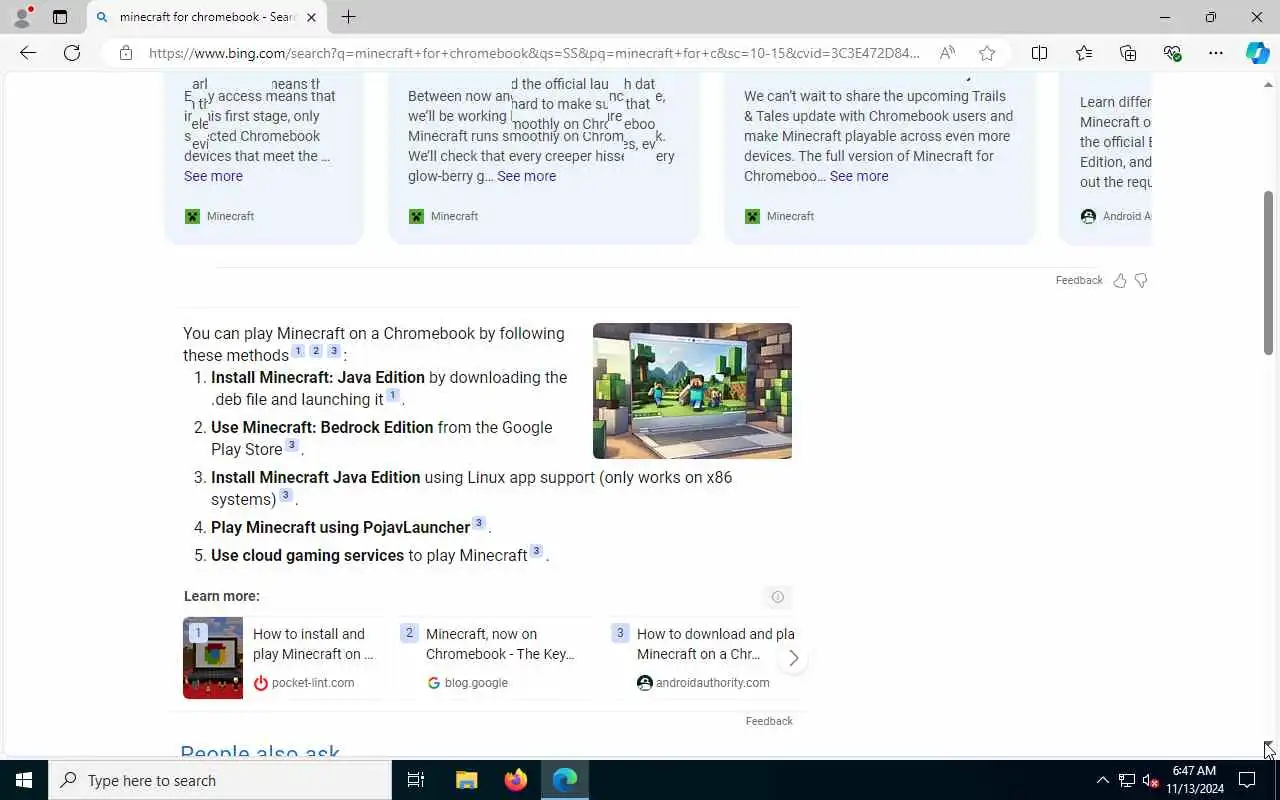Screen dimensions: 1280x800
Task: Switch to Edge taskbar icon
Action: pos(565,780)
